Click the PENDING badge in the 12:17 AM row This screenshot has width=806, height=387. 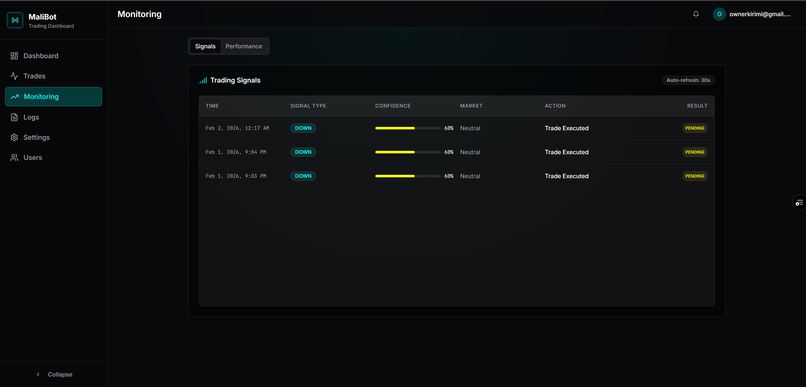[695, 128]
